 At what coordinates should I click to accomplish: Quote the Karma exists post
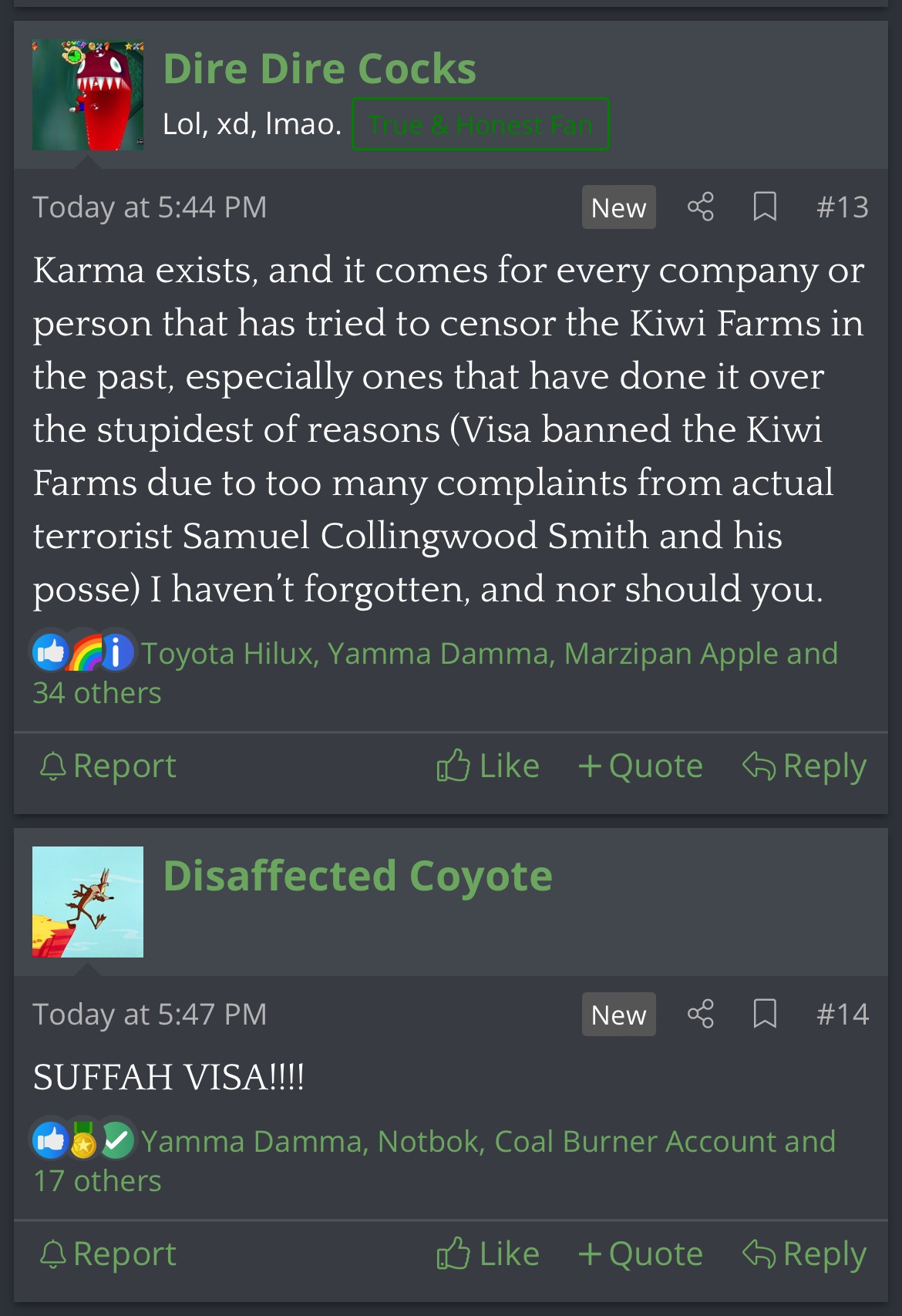pyautogui.click(x=641, y=766)
